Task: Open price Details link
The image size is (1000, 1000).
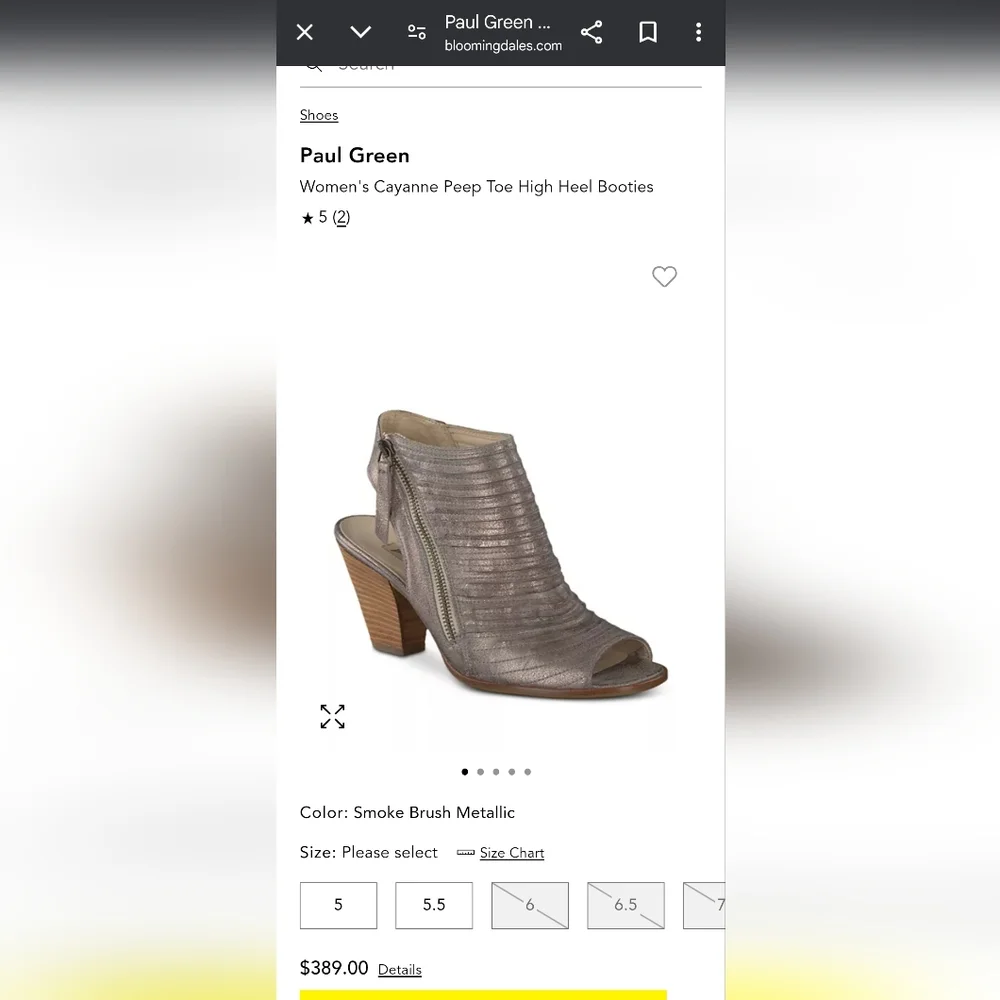Action: [400, 970]
